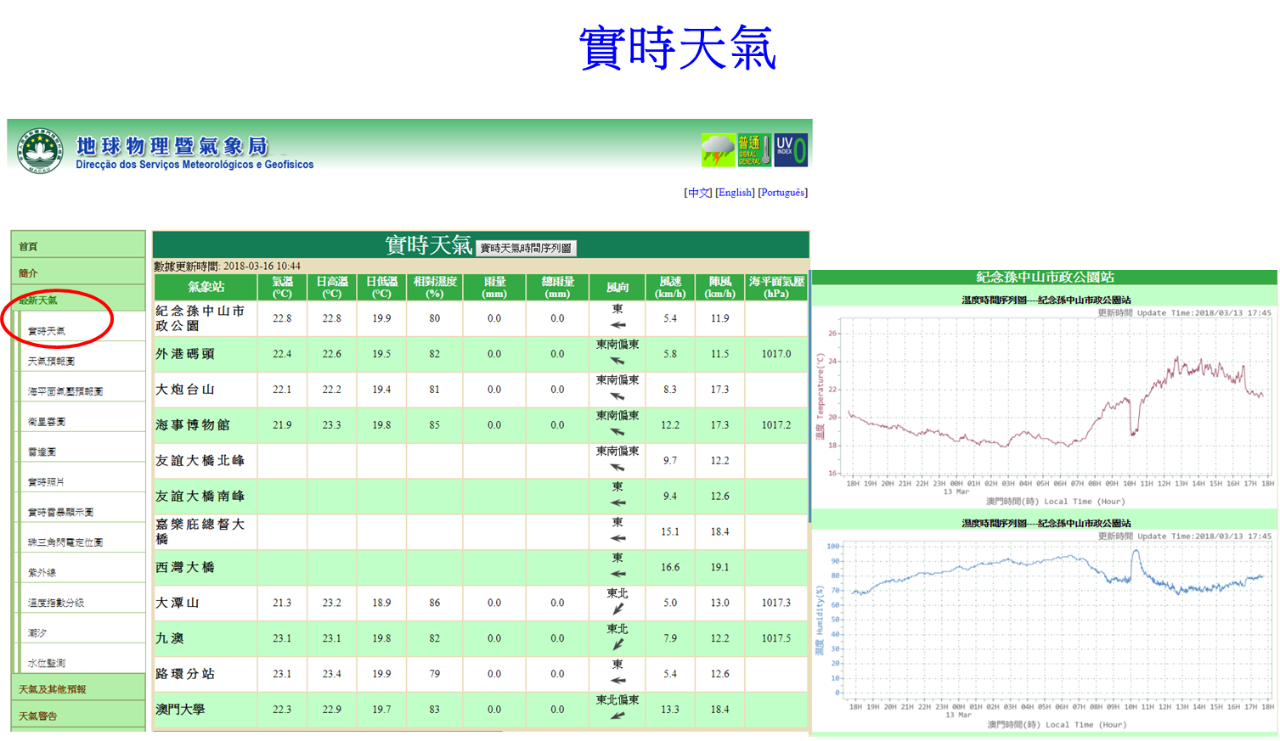Open 首頁 in the sidebar menu
Screen dimensions: 1280x741
(x=28, y=246)
